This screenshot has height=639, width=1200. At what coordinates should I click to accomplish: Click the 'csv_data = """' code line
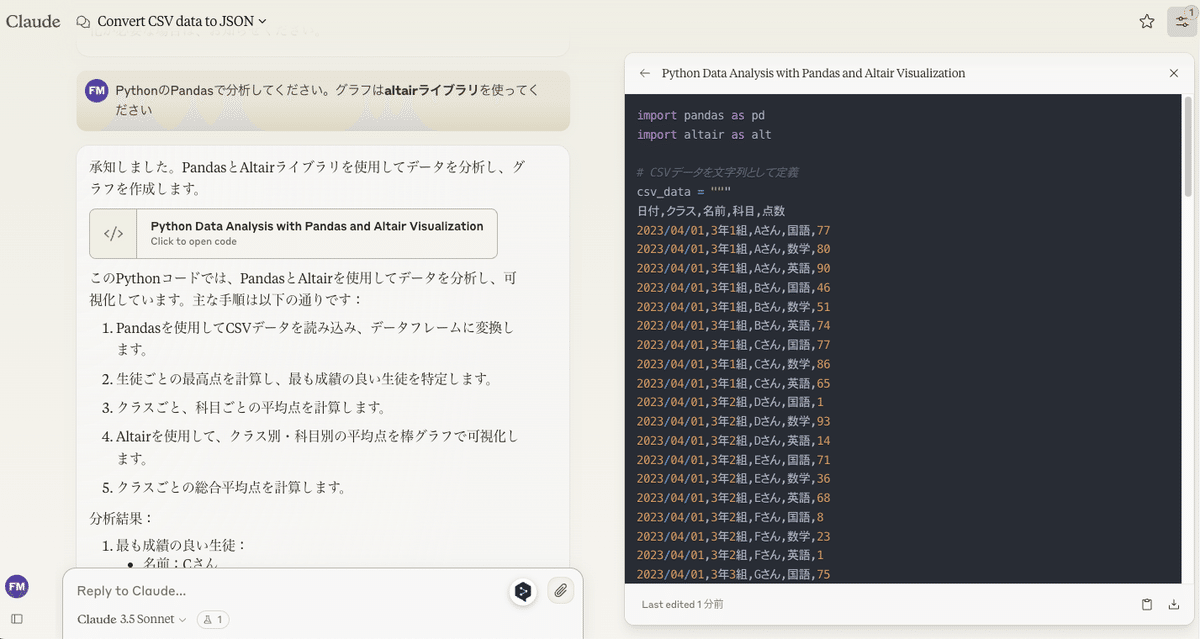click(684, 191)
